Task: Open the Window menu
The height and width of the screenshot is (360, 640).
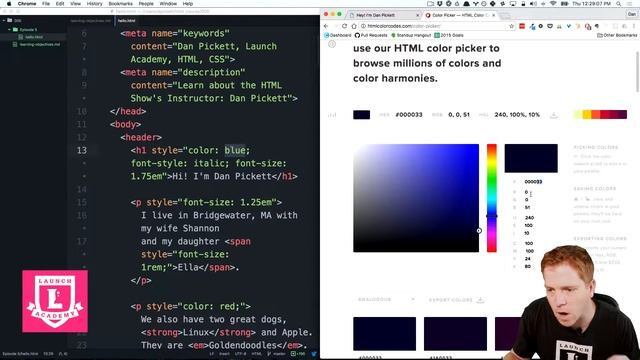Action: coord(168,4)
